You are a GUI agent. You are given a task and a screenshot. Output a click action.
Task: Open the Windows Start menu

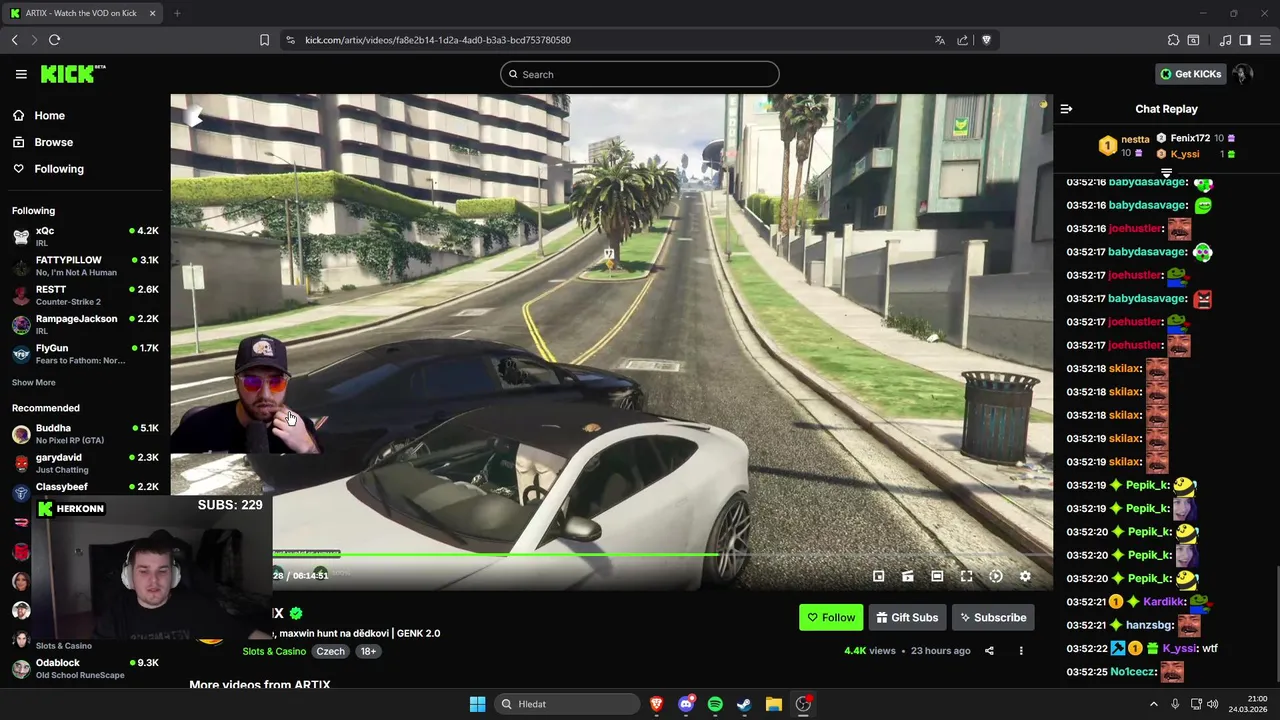tap(477, 704)
